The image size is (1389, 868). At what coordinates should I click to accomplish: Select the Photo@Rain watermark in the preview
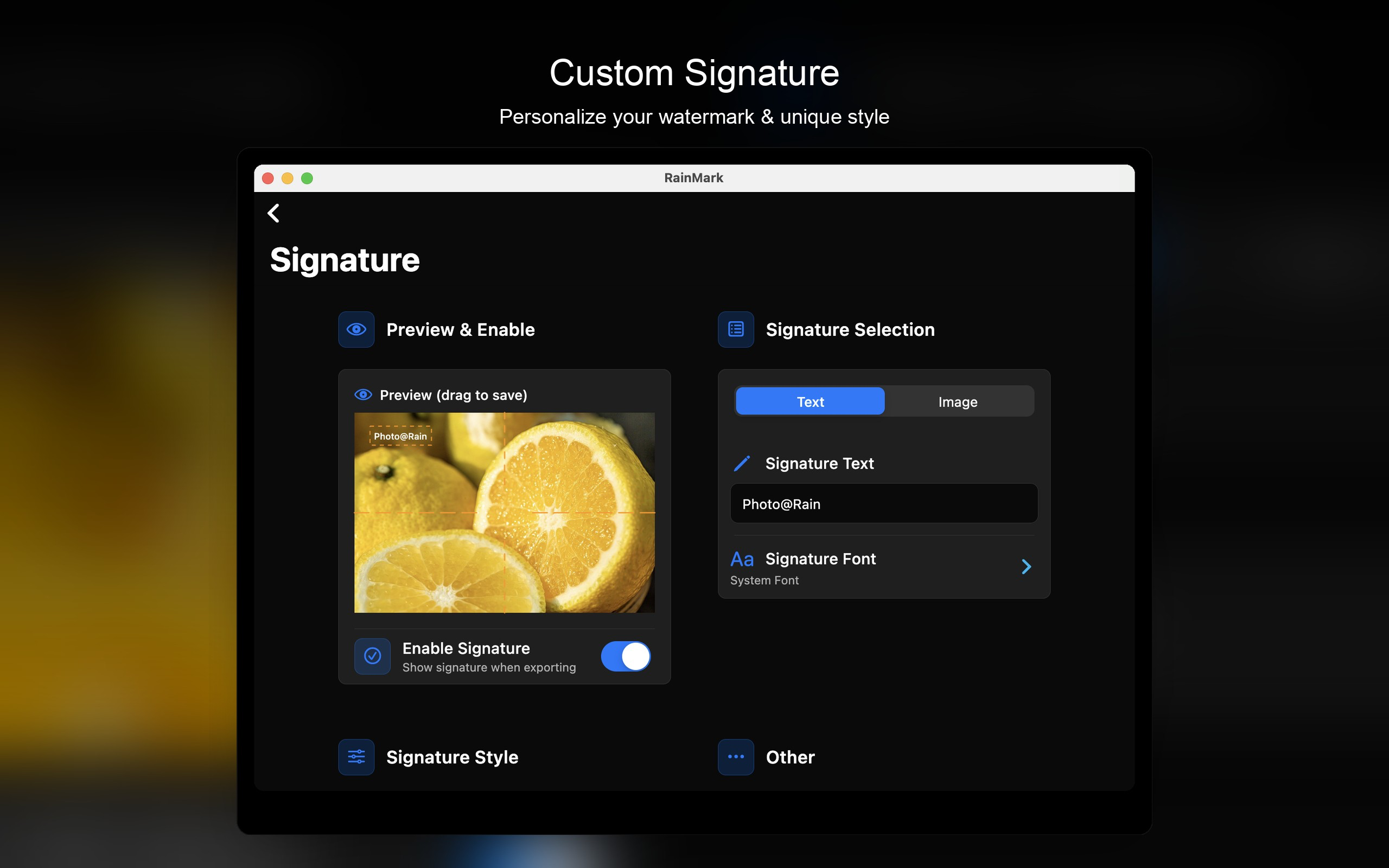point(400,436)
